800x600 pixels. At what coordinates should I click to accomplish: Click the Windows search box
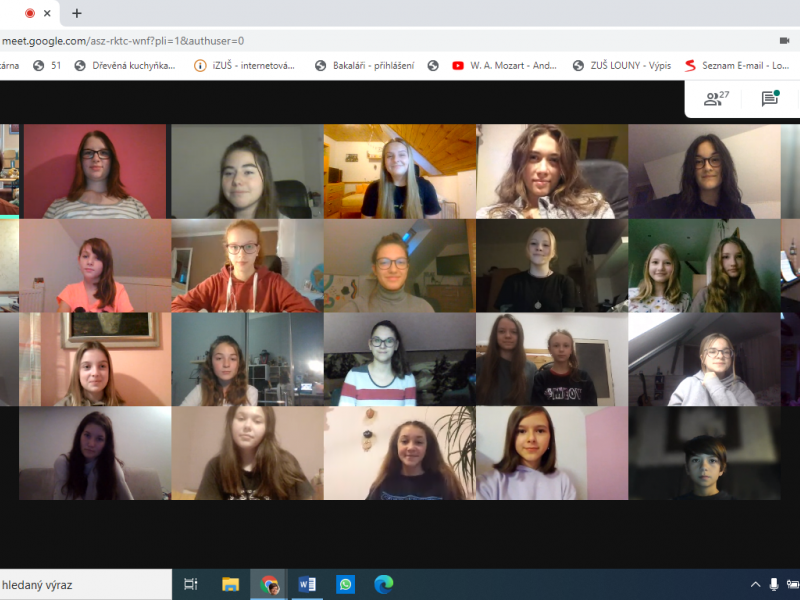click(80, 584)
